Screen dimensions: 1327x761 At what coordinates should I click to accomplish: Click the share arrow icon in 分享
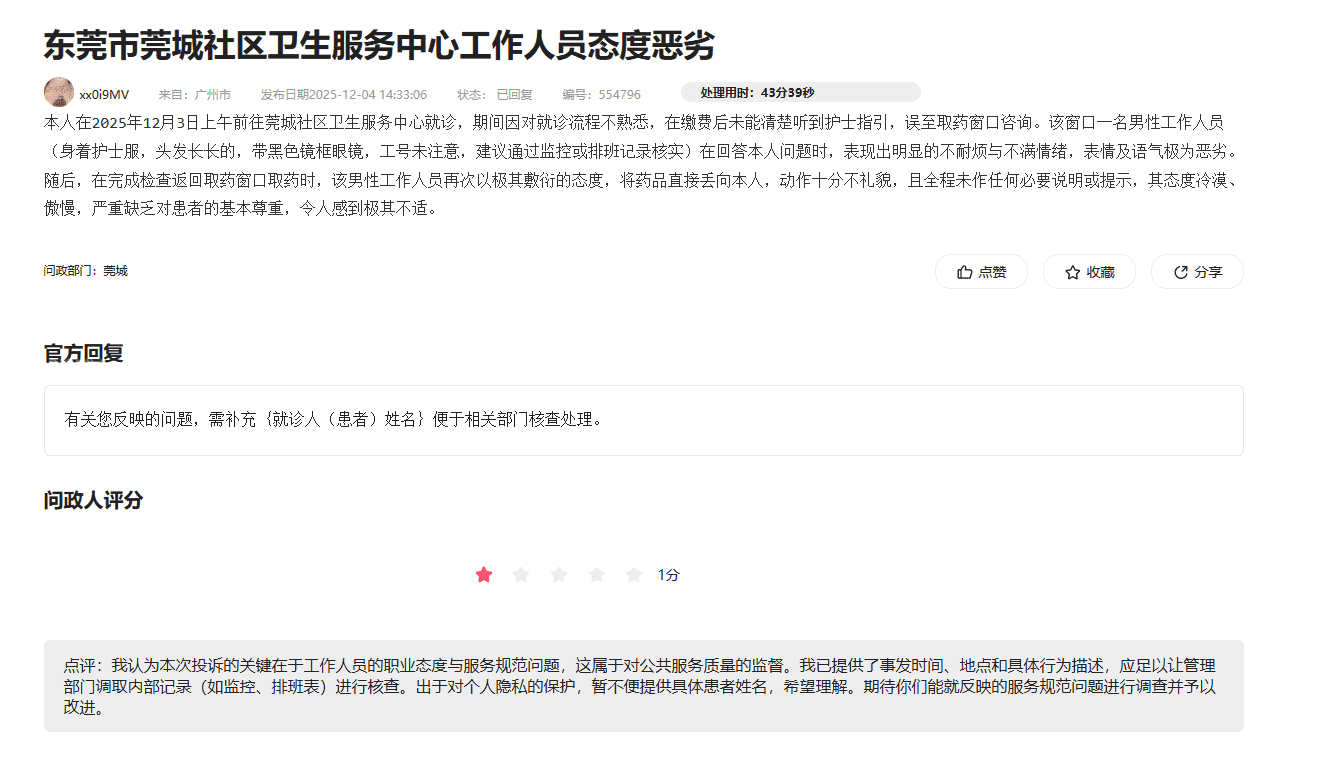(x=1180, y=272)
